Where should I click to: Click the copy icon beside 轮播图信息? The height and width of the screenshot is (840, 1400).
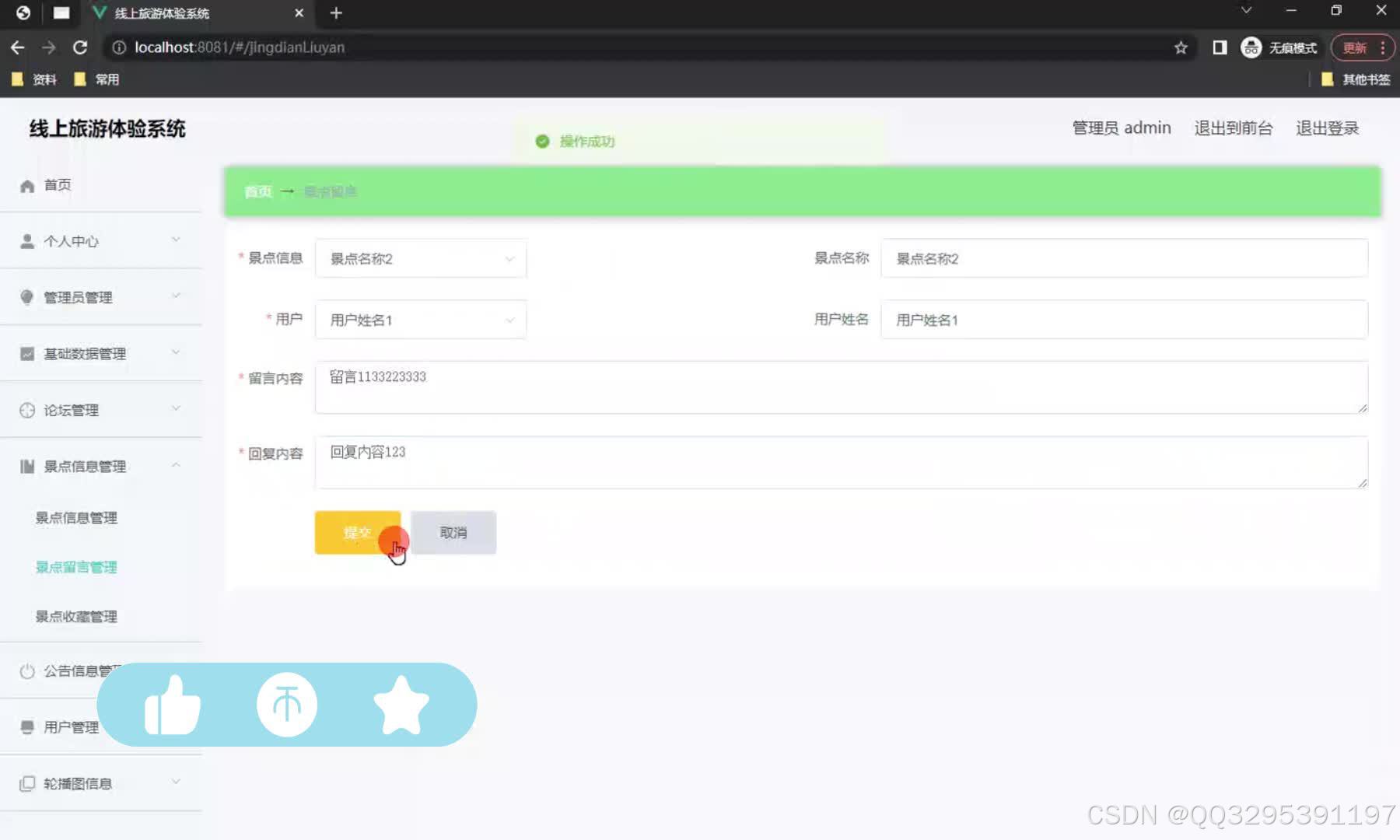pyautogui.click(x=27, y=783)
